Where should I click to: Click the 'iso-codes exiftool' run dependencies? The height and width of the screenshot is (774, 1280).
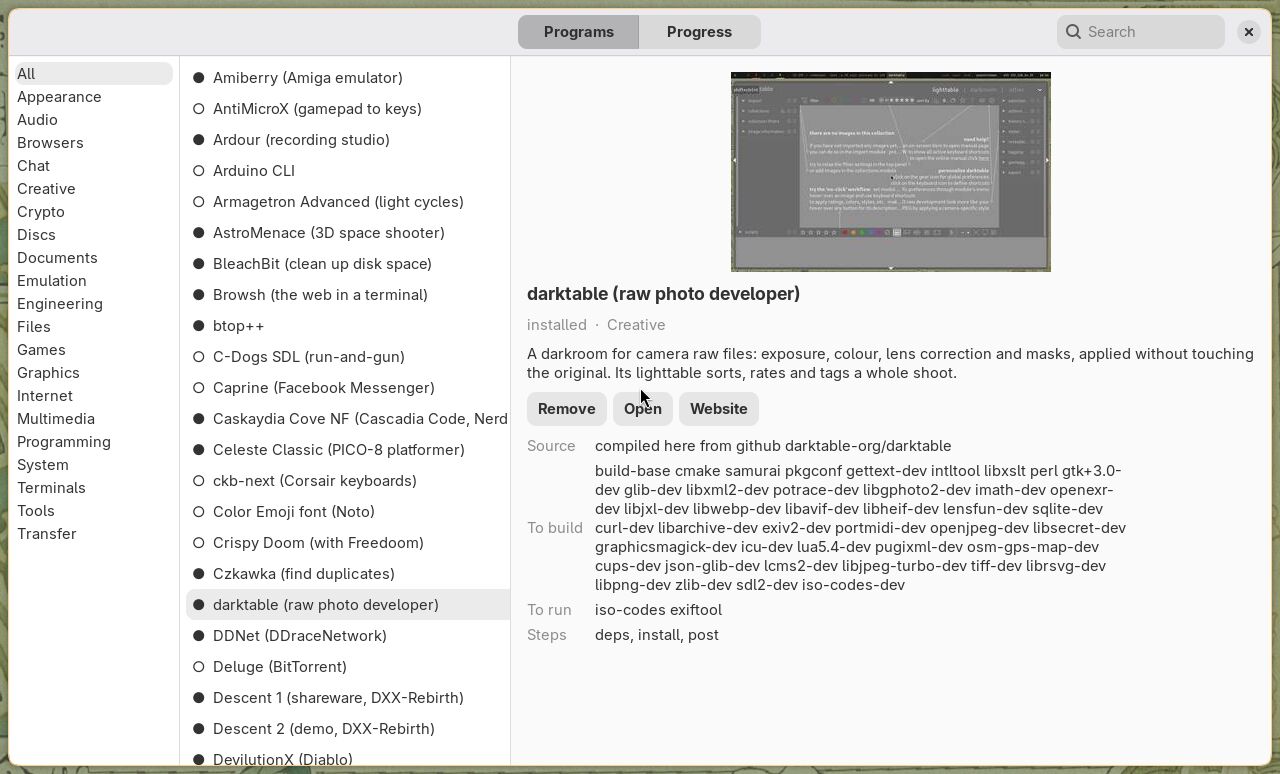tap(658, 610)
